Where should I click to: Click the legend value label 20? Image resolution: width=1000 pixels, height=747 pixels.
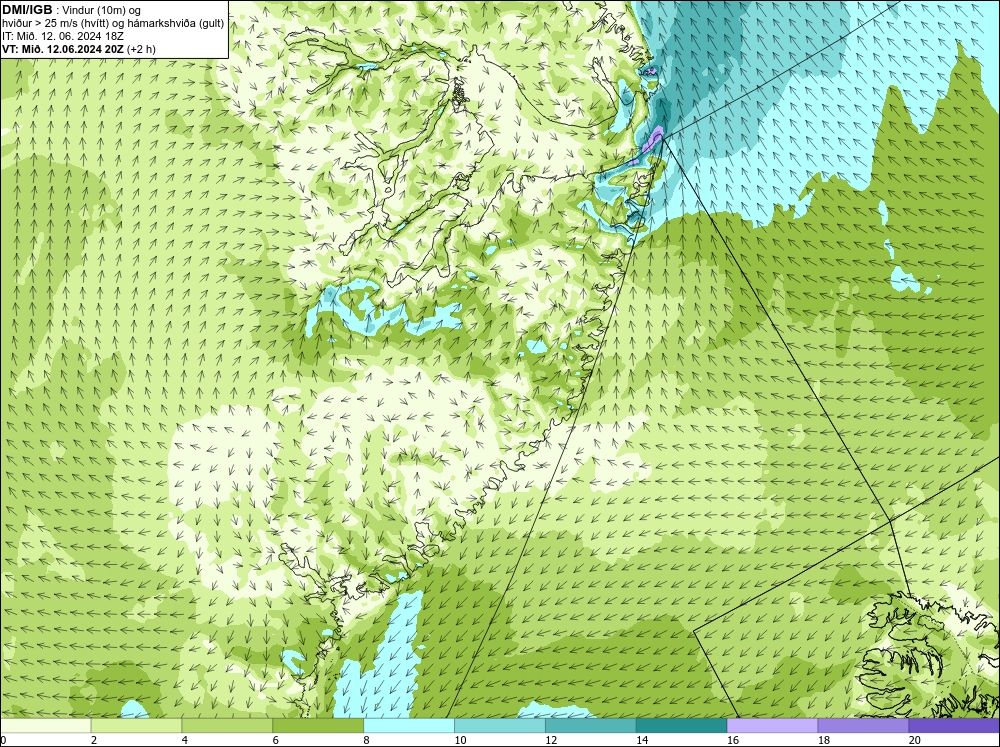click(x=915, y=740)
